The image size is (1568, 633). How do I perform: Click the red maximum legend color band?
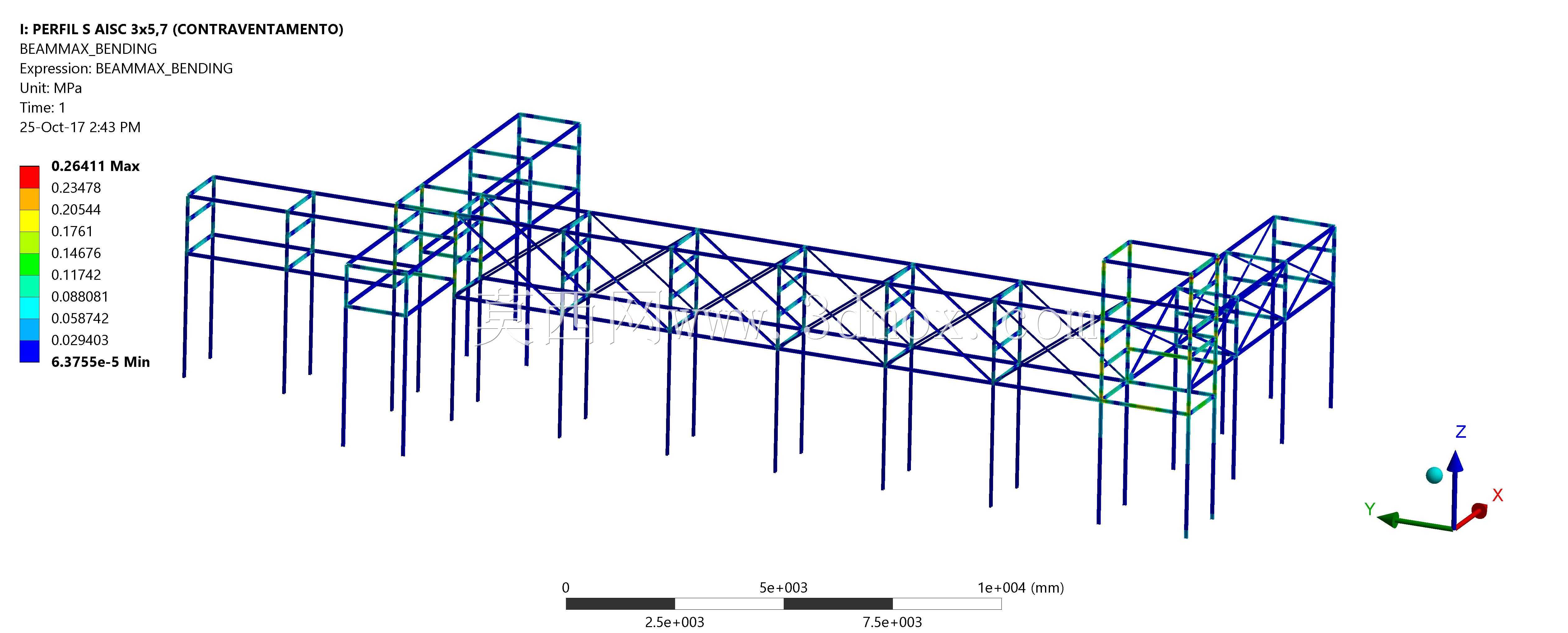click(29, 177)
